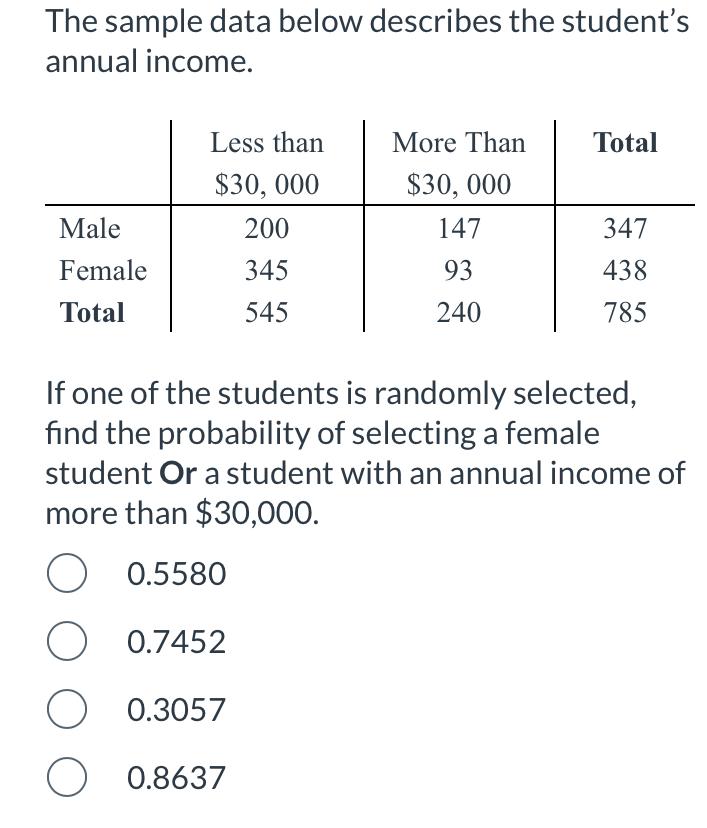Image resolution: width=707 pixels, height=828 pixels.
Task: Select the 0.5580 answer option
Action: (x=175, y=574)
